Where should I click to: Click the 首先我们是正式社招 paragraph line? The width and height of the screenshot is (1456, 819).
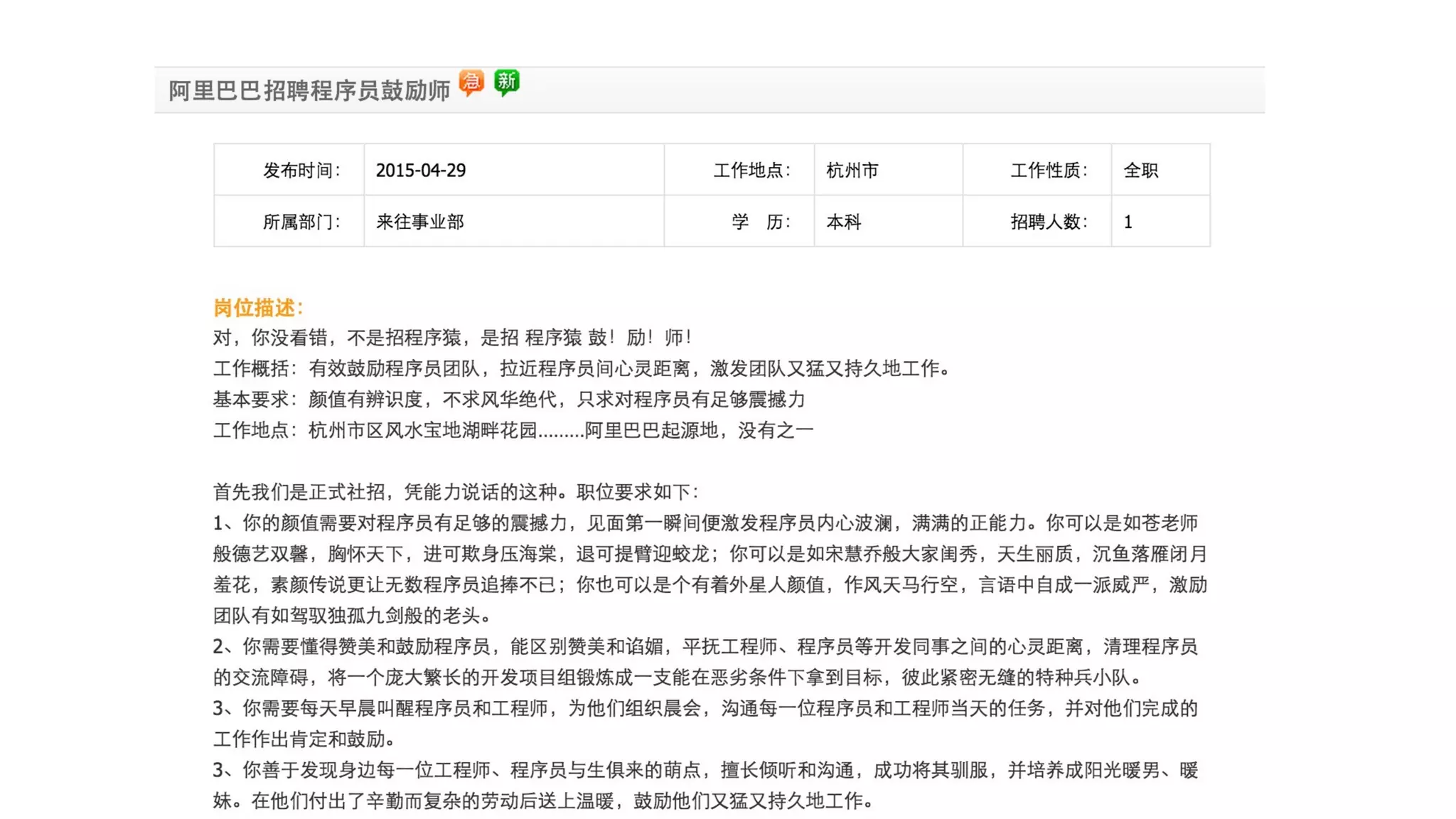point(456,492)
